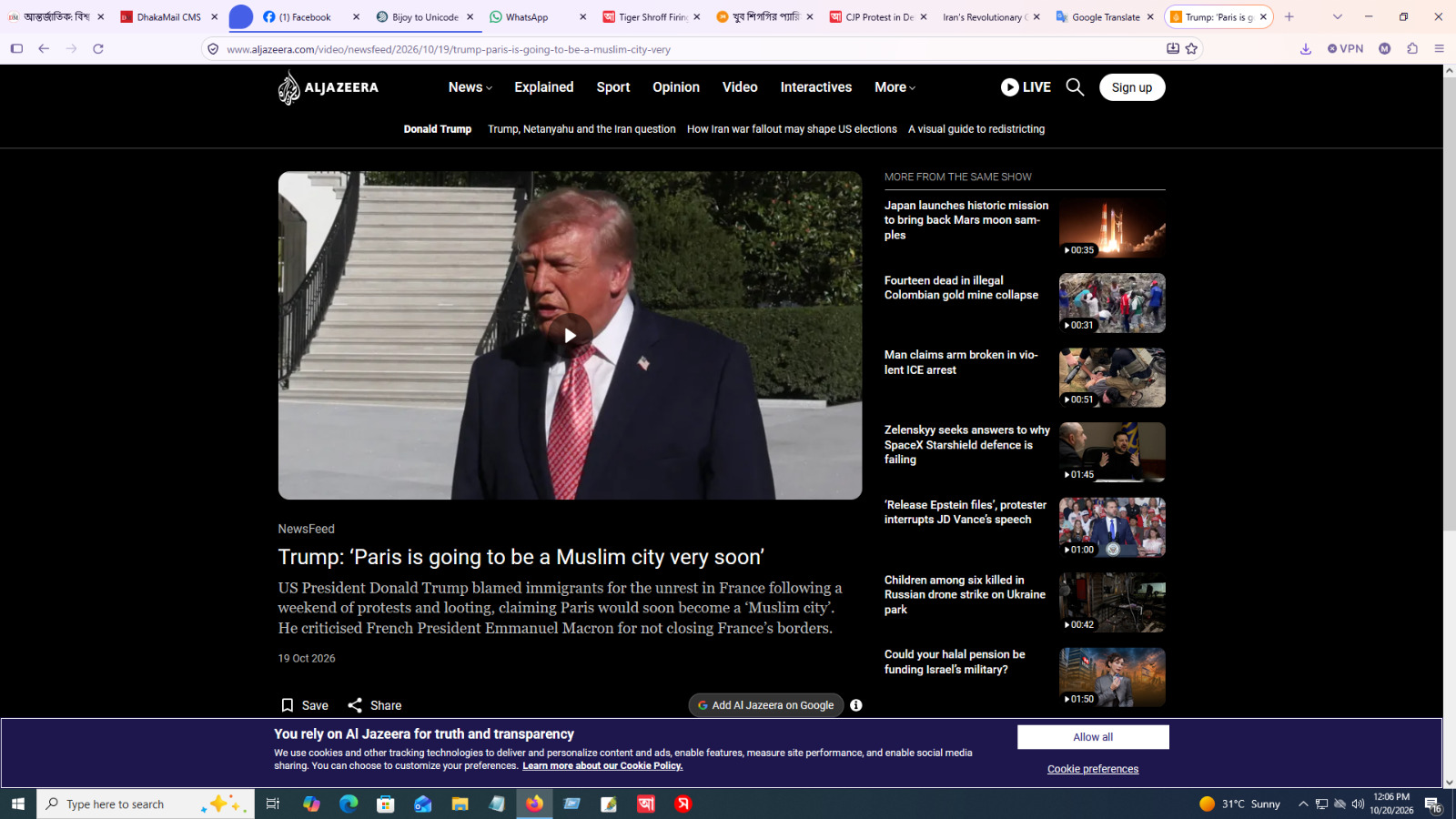Save article with bookmark icon

pos(288,705)
